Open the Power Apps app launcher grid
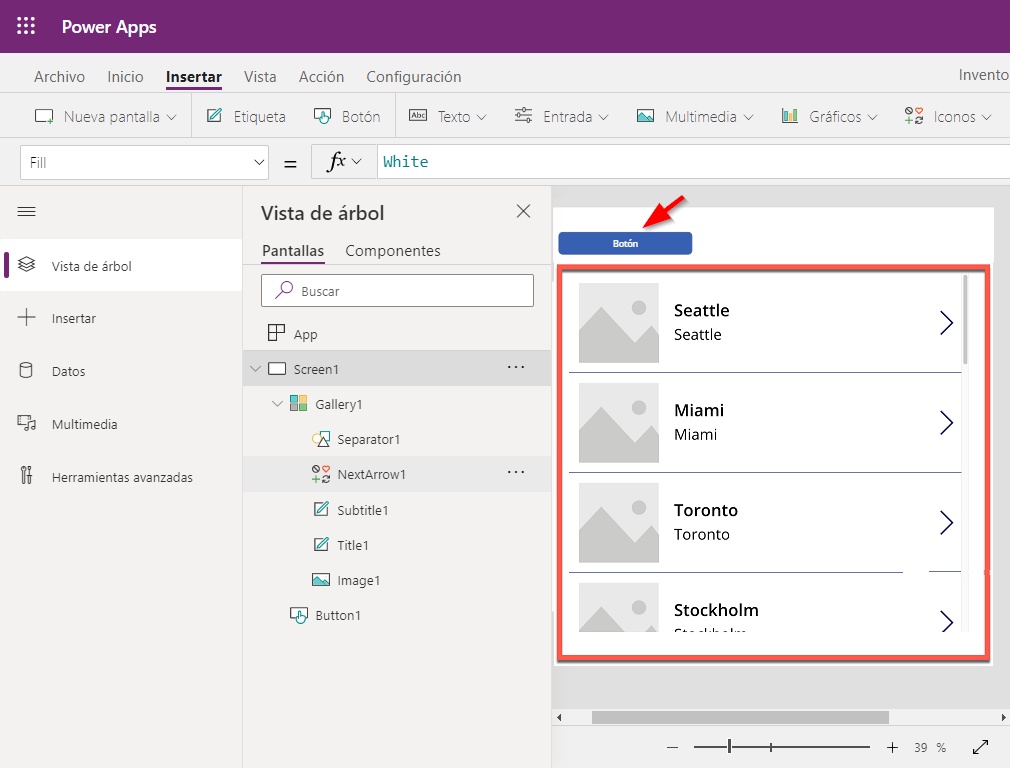 click(x=26, y=26)
